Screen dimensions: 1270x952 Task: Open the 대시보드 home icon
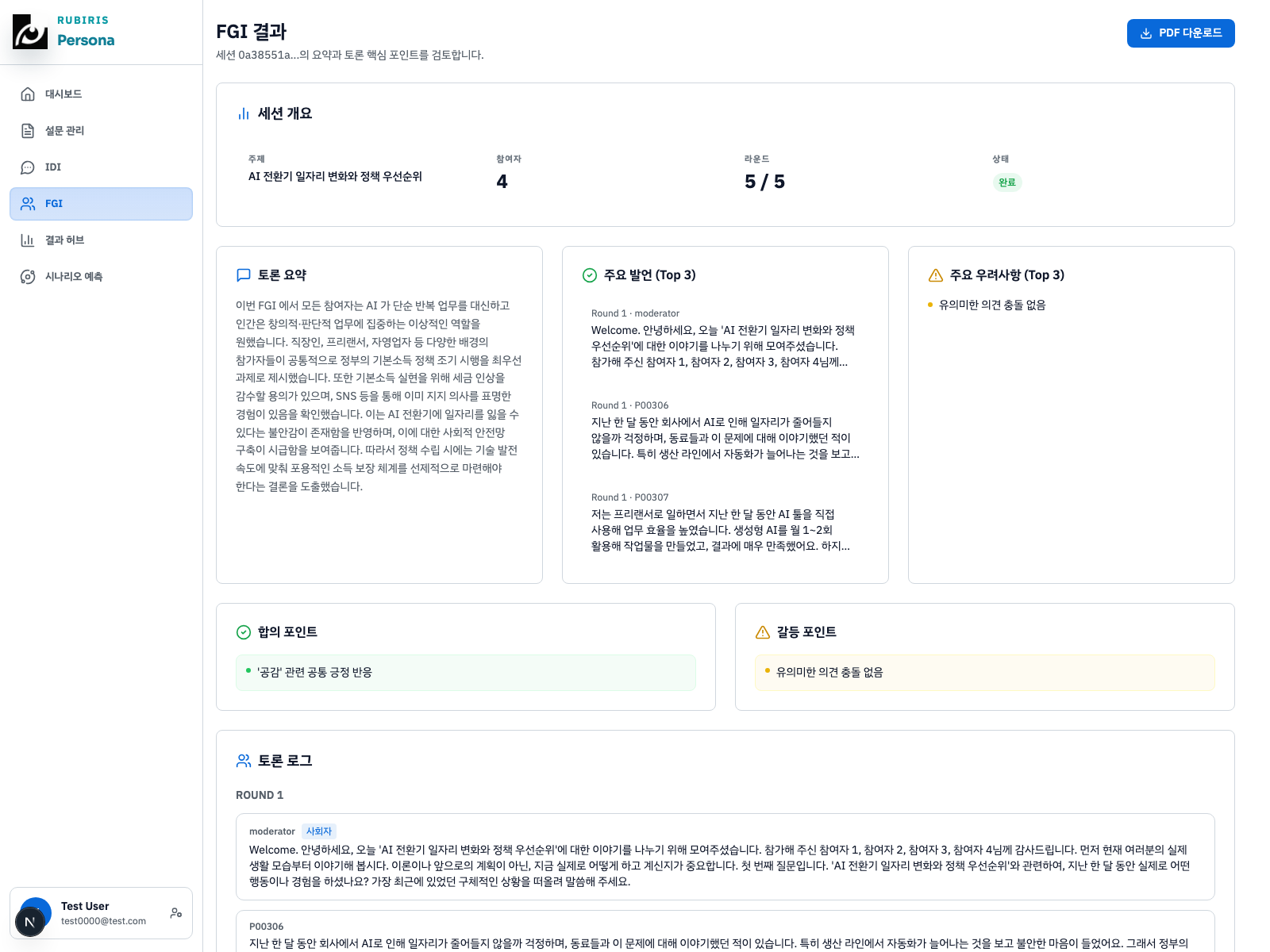click(x=29, y=94)
